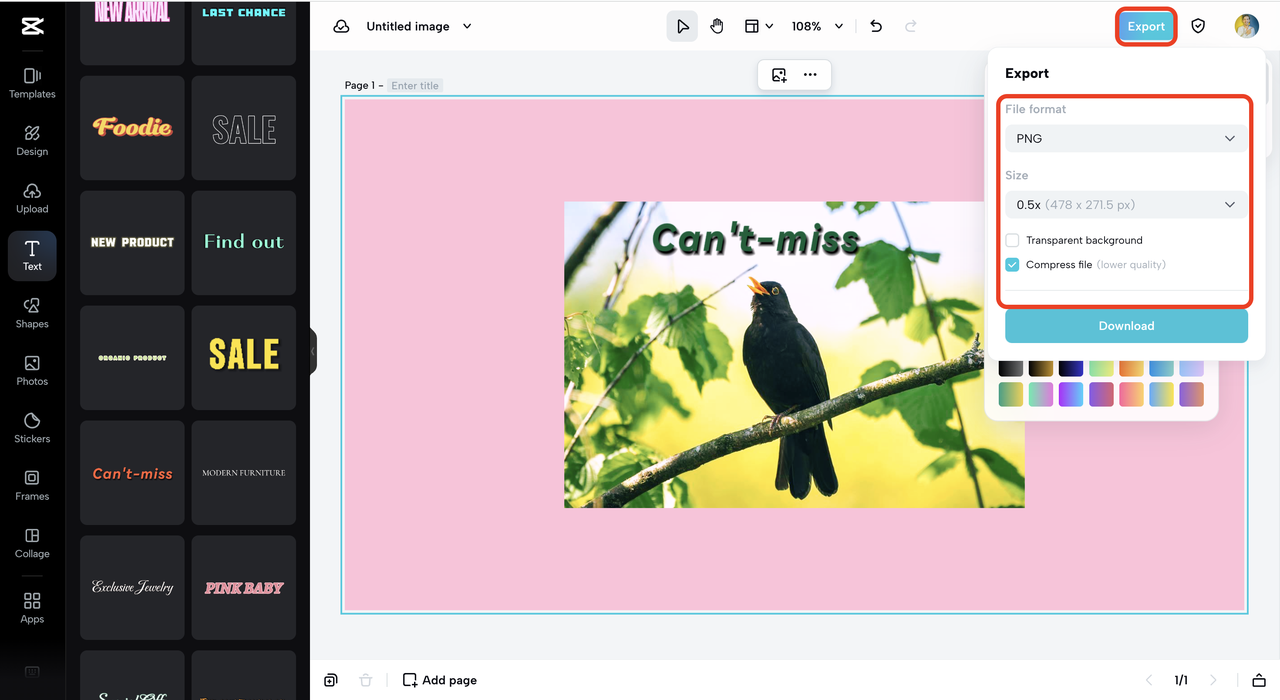1280x700 pixels.
Task: Pick the green-to-yellow gradient swatch in bottom row
Action: (x=1011, y=394)
